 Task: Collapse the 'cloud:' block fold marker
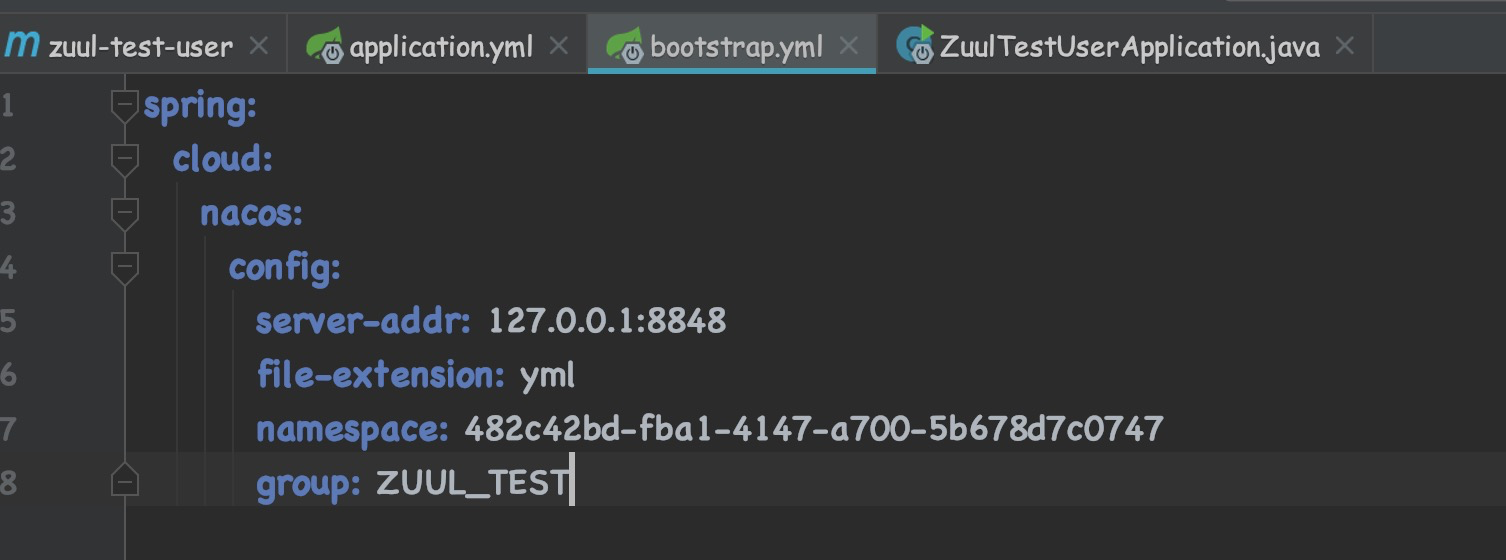[124, 159]
